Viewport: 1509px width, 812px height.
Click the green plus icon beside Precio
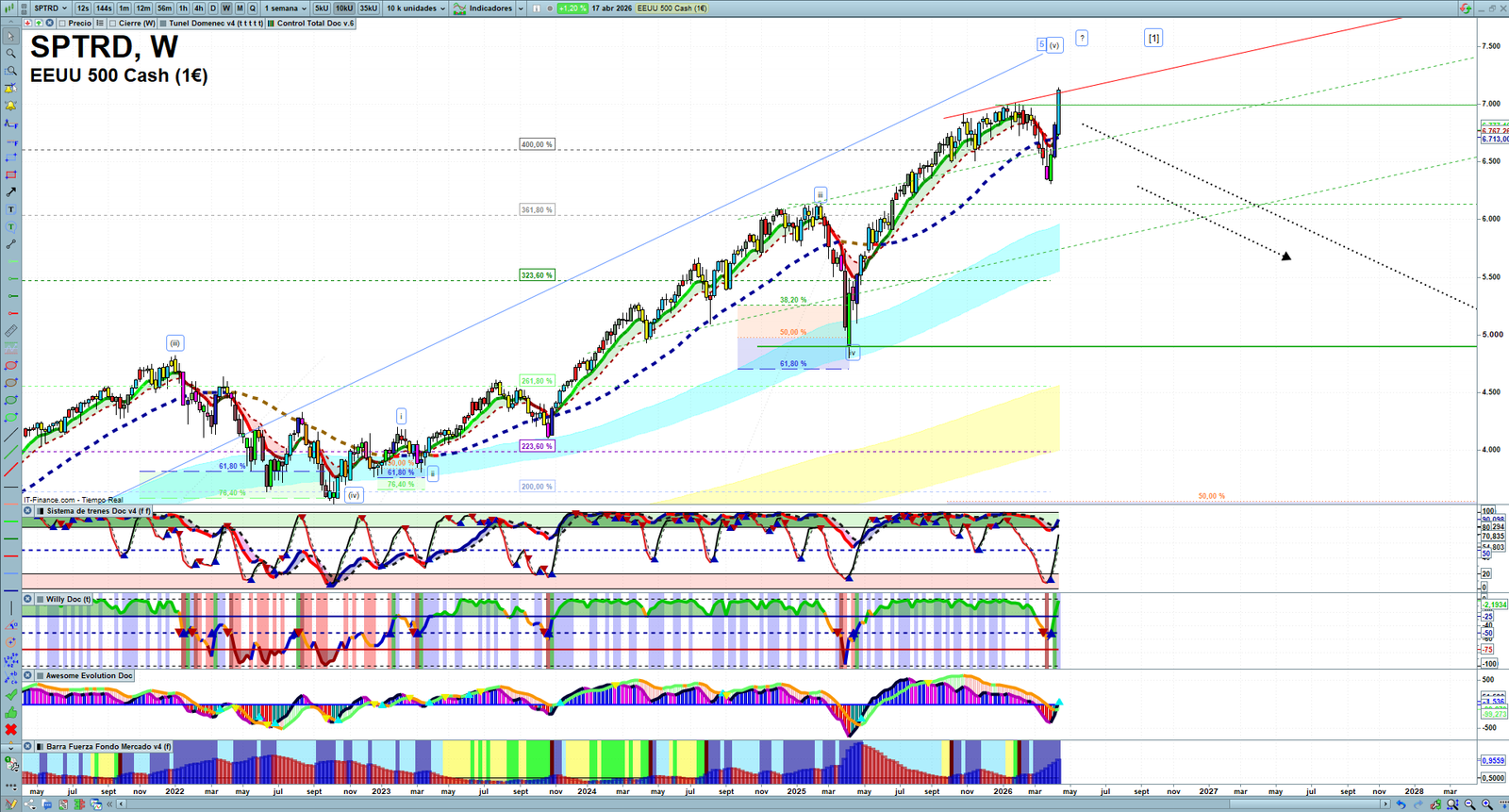click(x=39, y=23)
